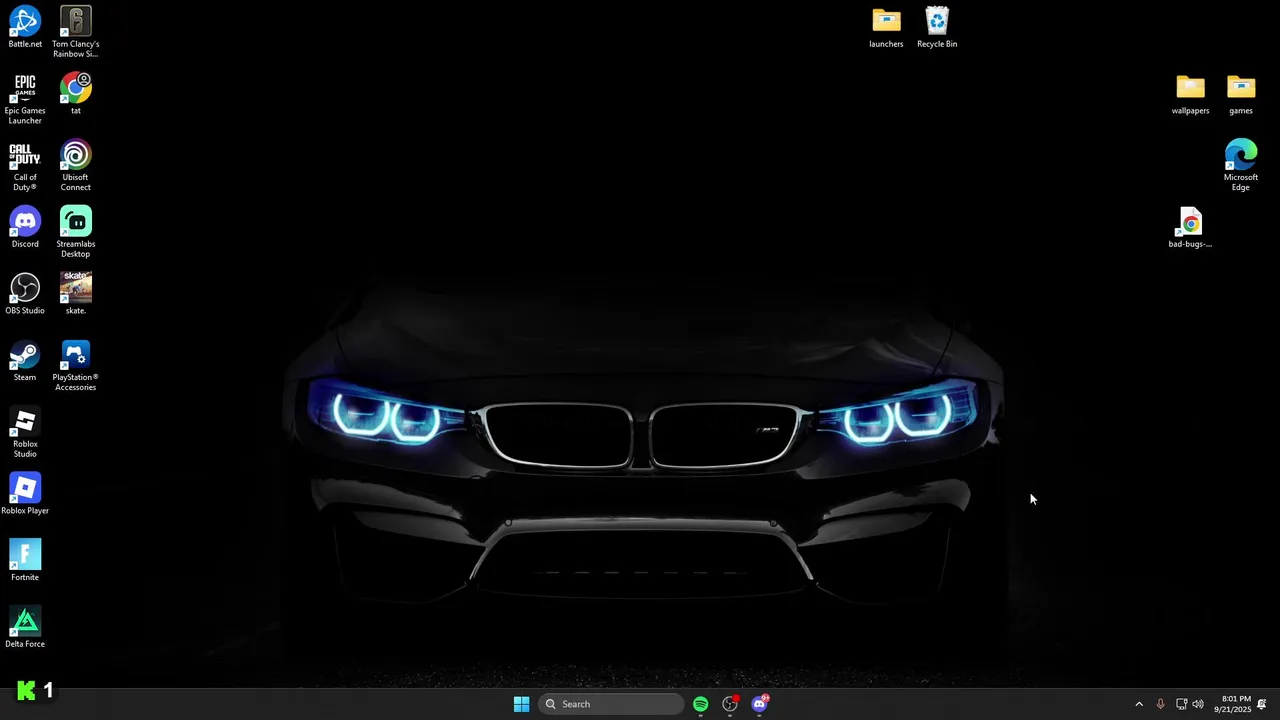Select the Roblox Player icon

25,494
